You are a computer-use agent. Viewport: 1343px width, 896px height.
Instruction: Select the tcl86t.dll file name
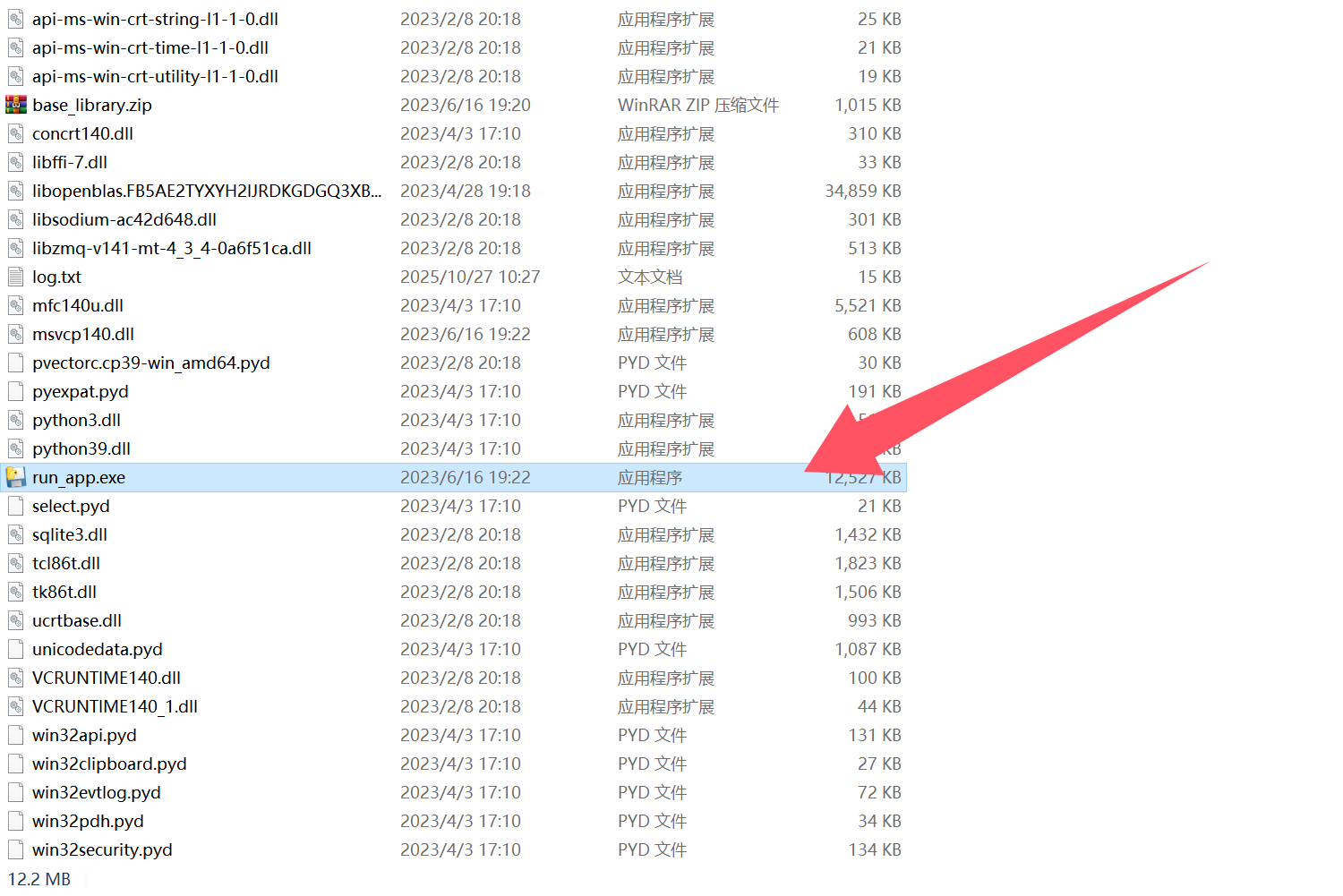[x=66, y=563]
